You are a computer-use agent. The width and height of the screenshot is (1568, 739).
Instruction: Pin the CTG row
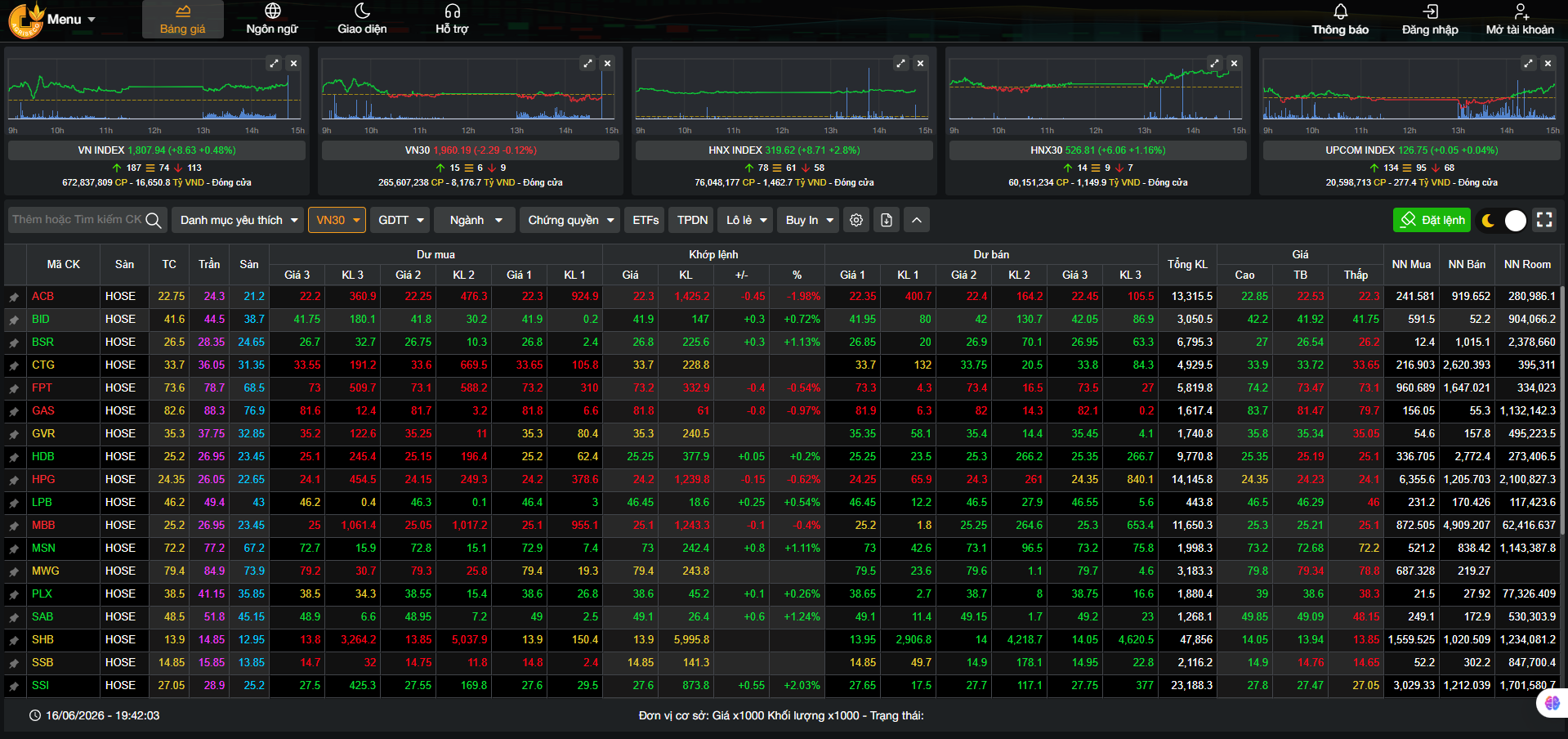click(14, 365)
